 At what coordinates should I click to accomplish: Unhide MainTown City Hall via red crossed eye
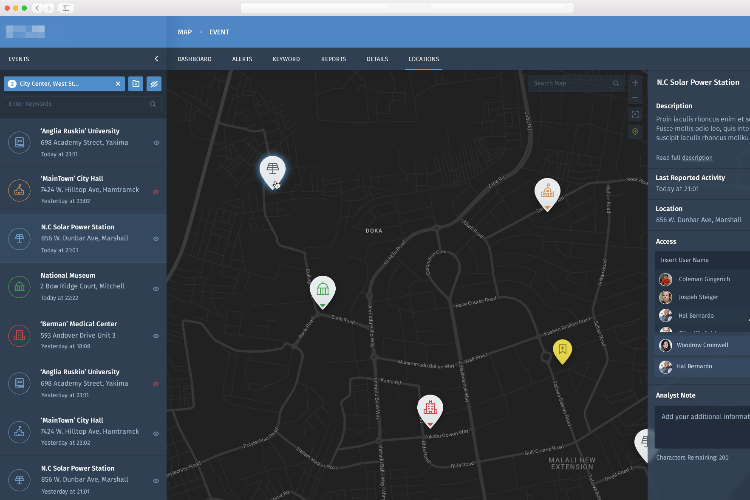point(156,192)
